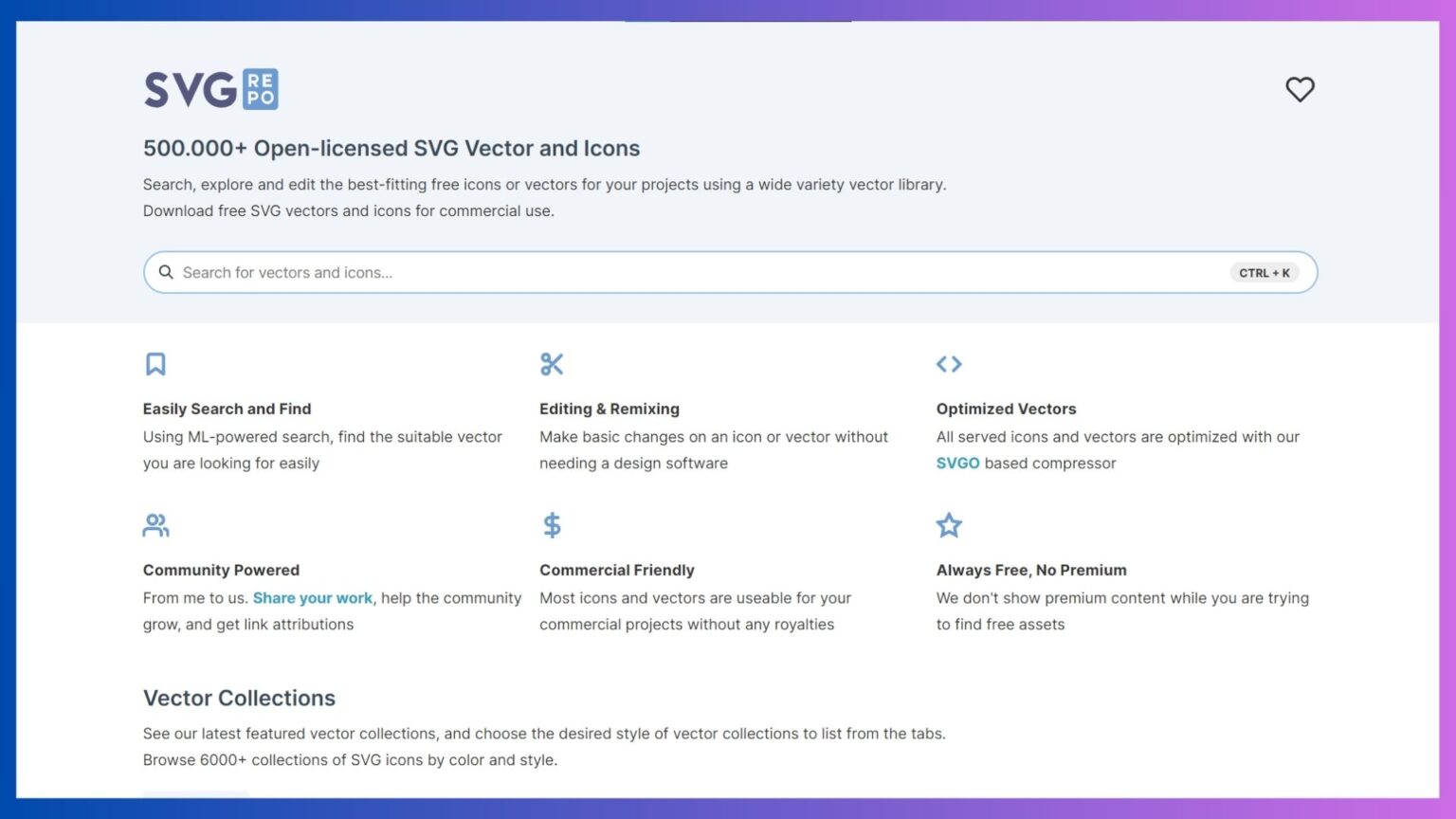Select the 'Commercial Friendly' heading text
This screenshot has width=1456, height=819.
pyautogui.click(x=617, y=570)
